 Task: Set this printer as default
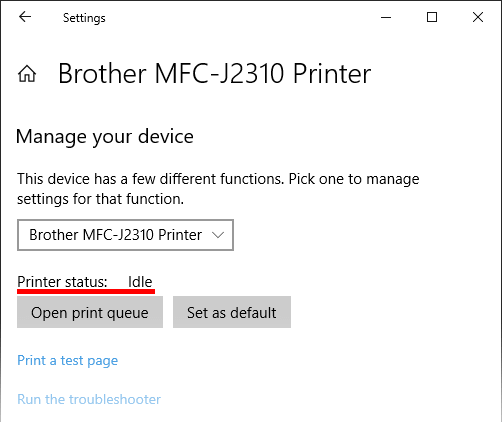pos(232,312)
